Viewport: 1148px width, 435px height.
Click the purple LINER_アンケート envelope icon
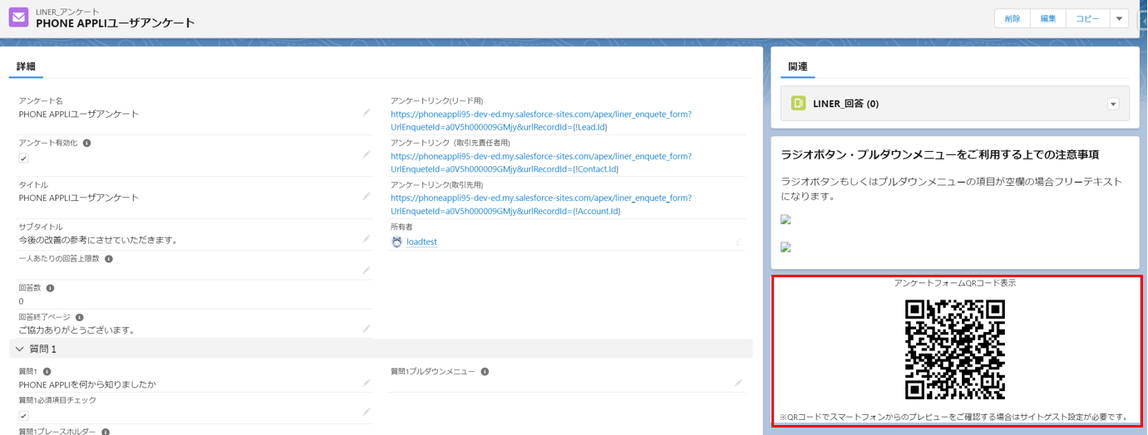(19, 17)
